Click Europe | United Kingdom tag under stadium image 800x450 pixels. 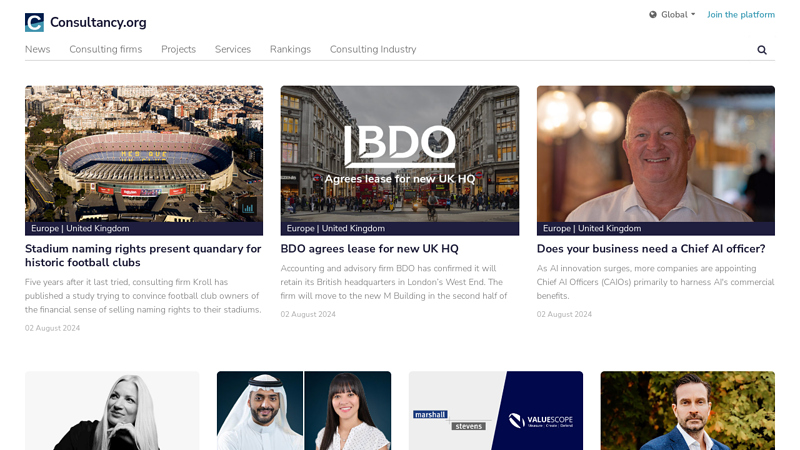tap(80, 229)
